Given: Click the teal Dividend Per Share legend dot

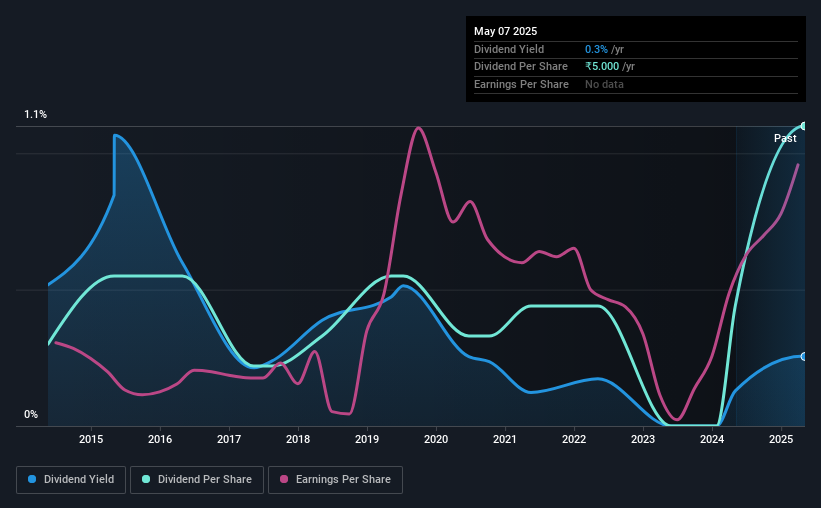Looking at the screenshot, I should tap(146, 479).
